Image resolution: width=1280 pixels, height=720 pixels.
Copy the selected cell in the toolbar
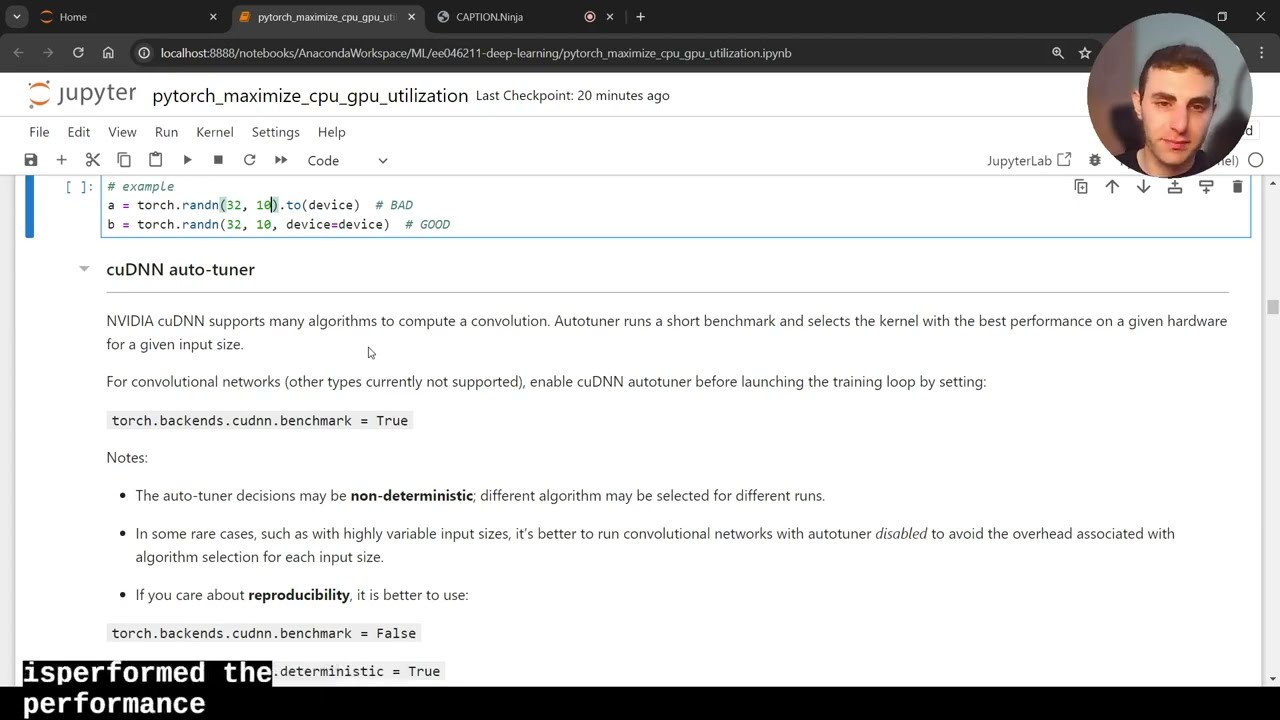coord(124,160)
